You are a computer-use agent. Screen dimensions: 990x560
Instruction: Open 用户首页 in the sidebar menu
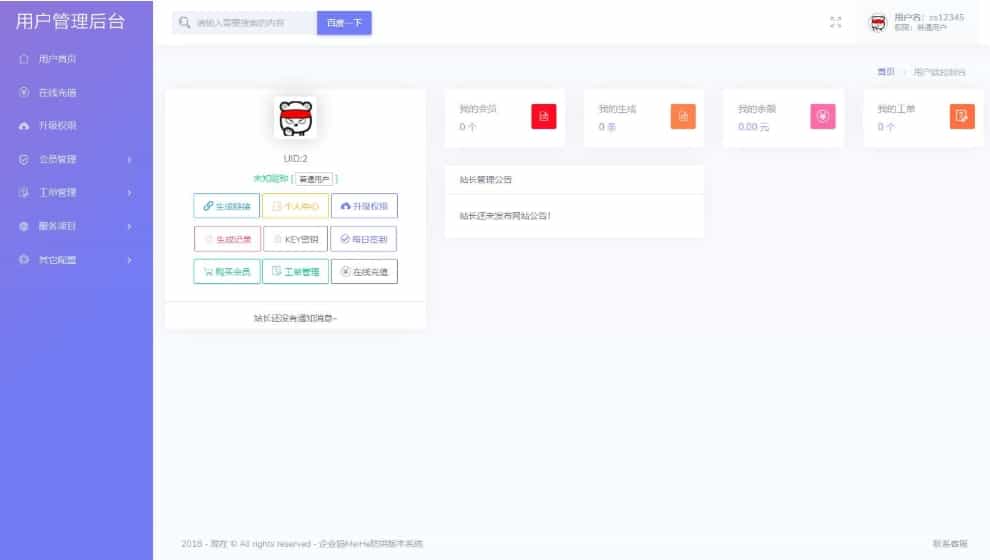(x=57, y=59)
